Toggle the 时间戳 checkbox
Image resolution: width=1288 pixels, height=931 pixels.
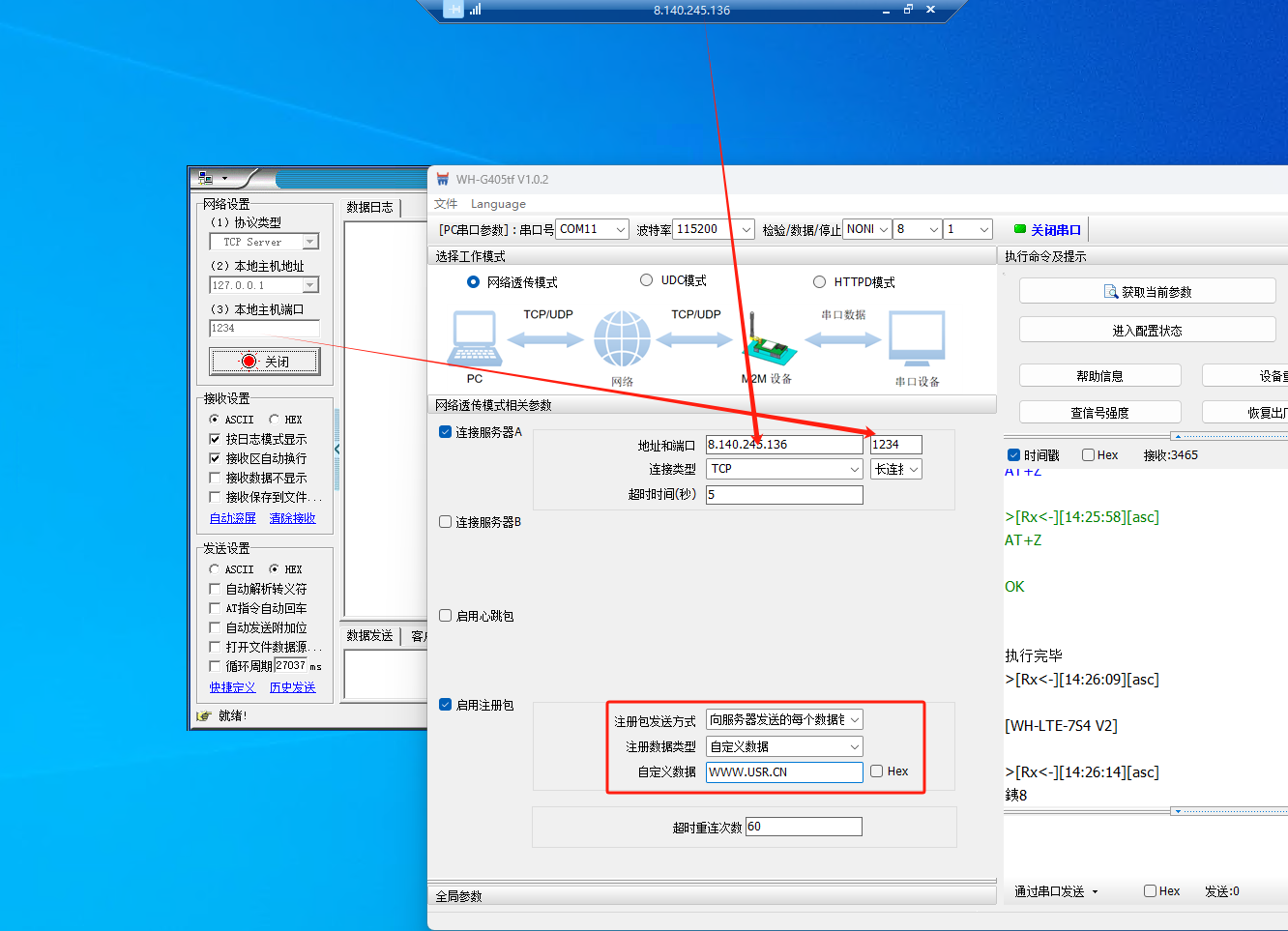[1013, 455]
